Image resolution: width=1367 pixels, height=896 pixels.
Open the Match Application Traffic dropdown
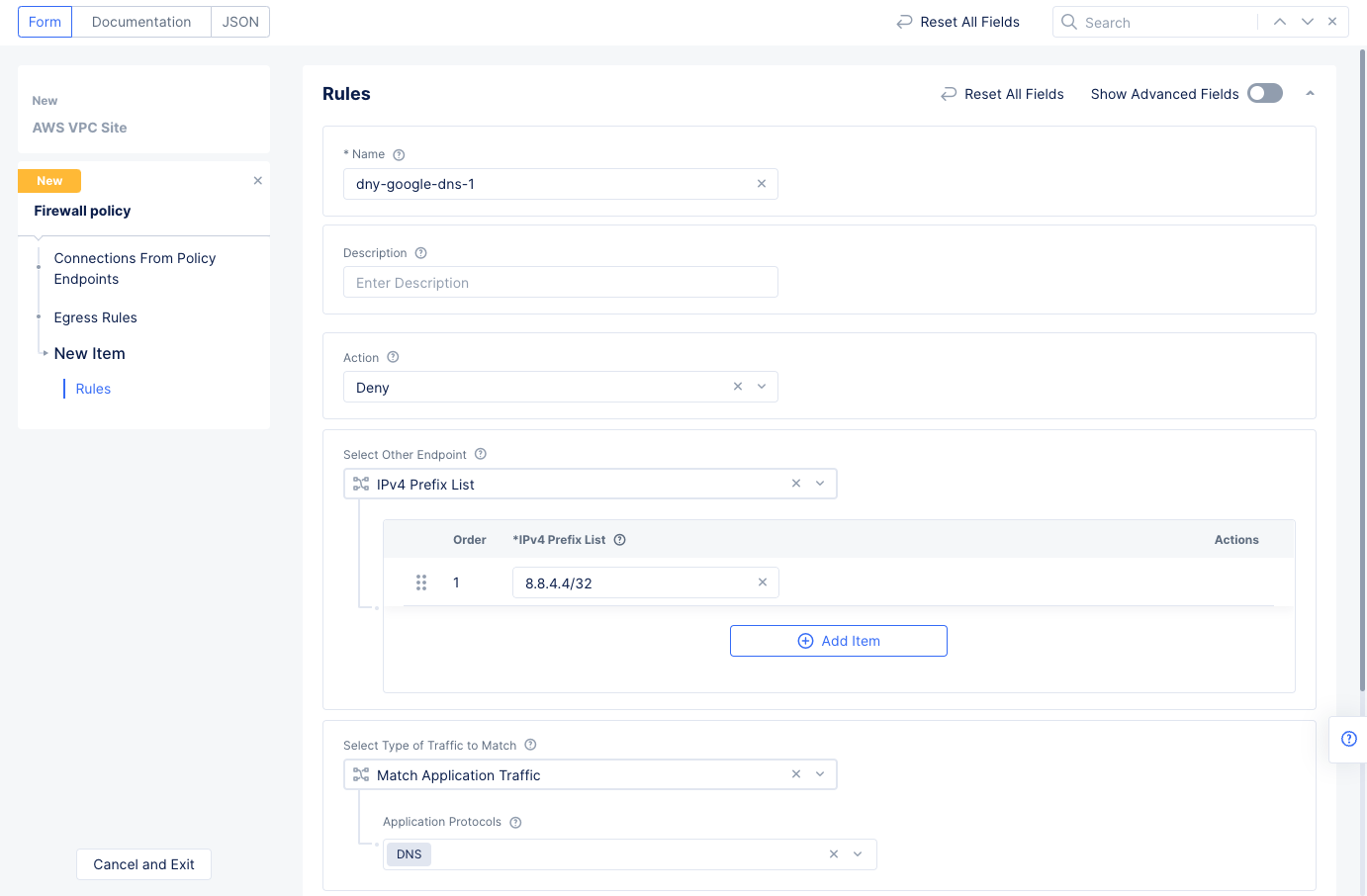pyautogui.click(x=820, y=774)
